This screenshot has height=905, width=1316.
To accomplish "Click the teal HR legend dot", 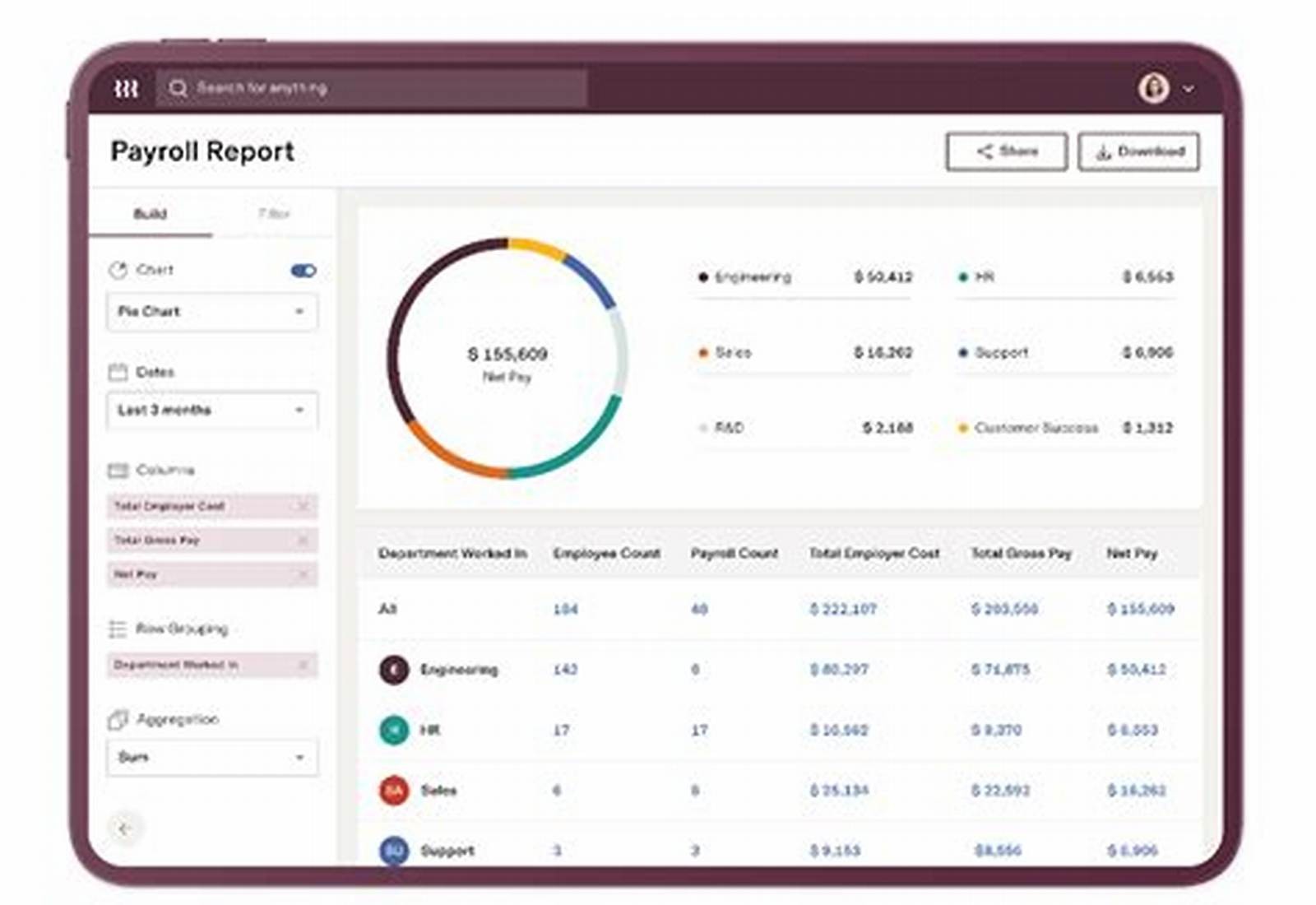I will (x=963, y=277).
